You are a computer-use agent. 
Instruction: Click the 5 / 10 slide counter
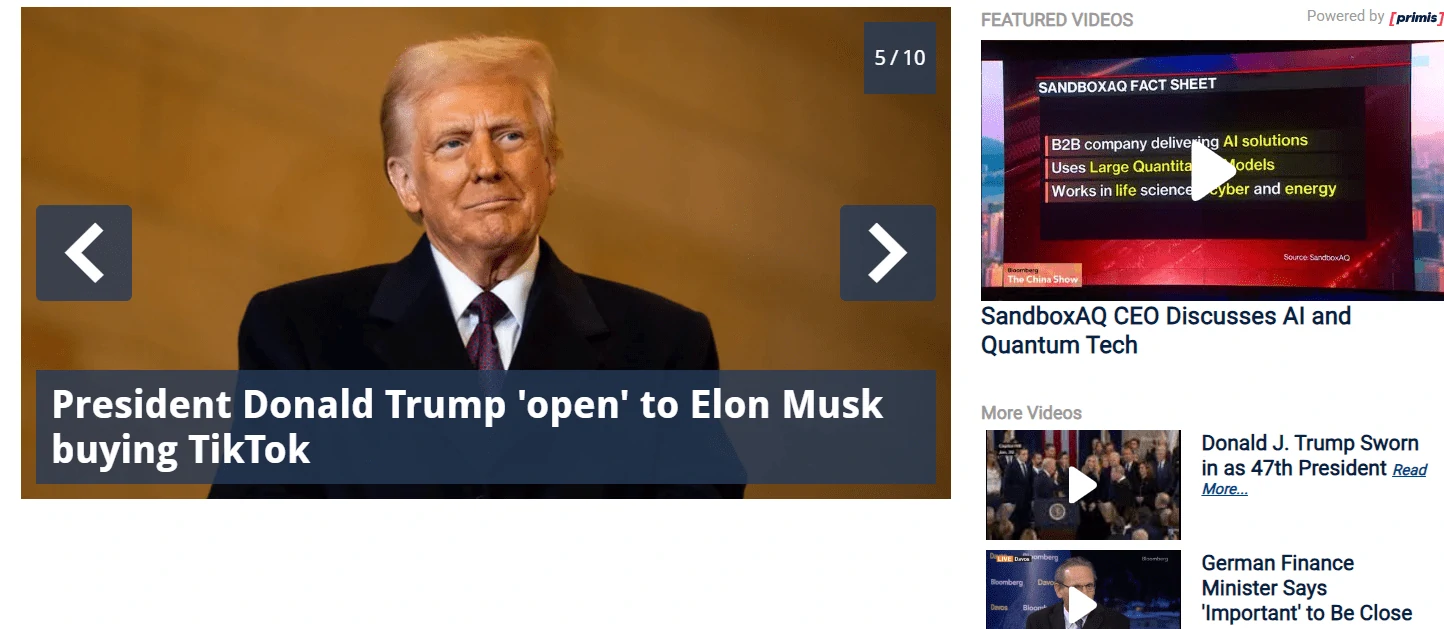(x=900, y=58)
